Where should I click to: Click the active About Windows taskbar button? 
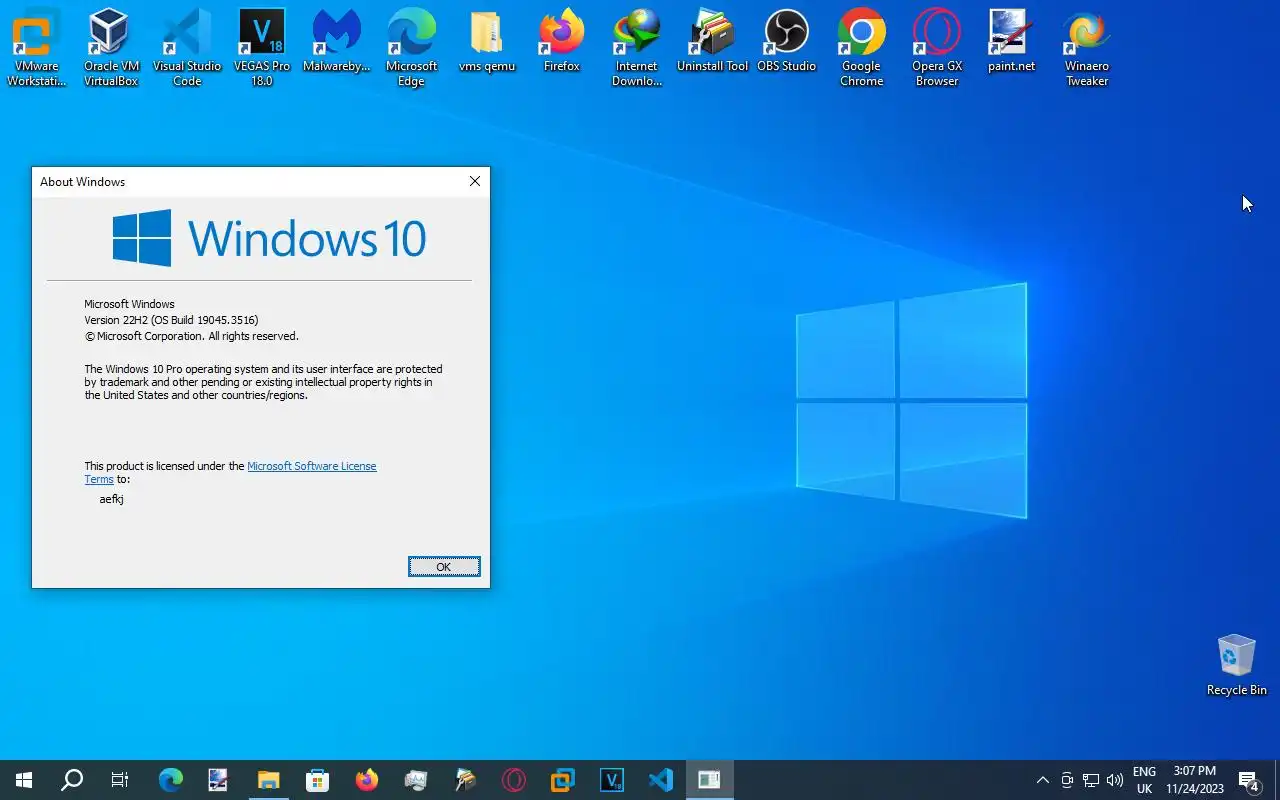tap(710, 780)
